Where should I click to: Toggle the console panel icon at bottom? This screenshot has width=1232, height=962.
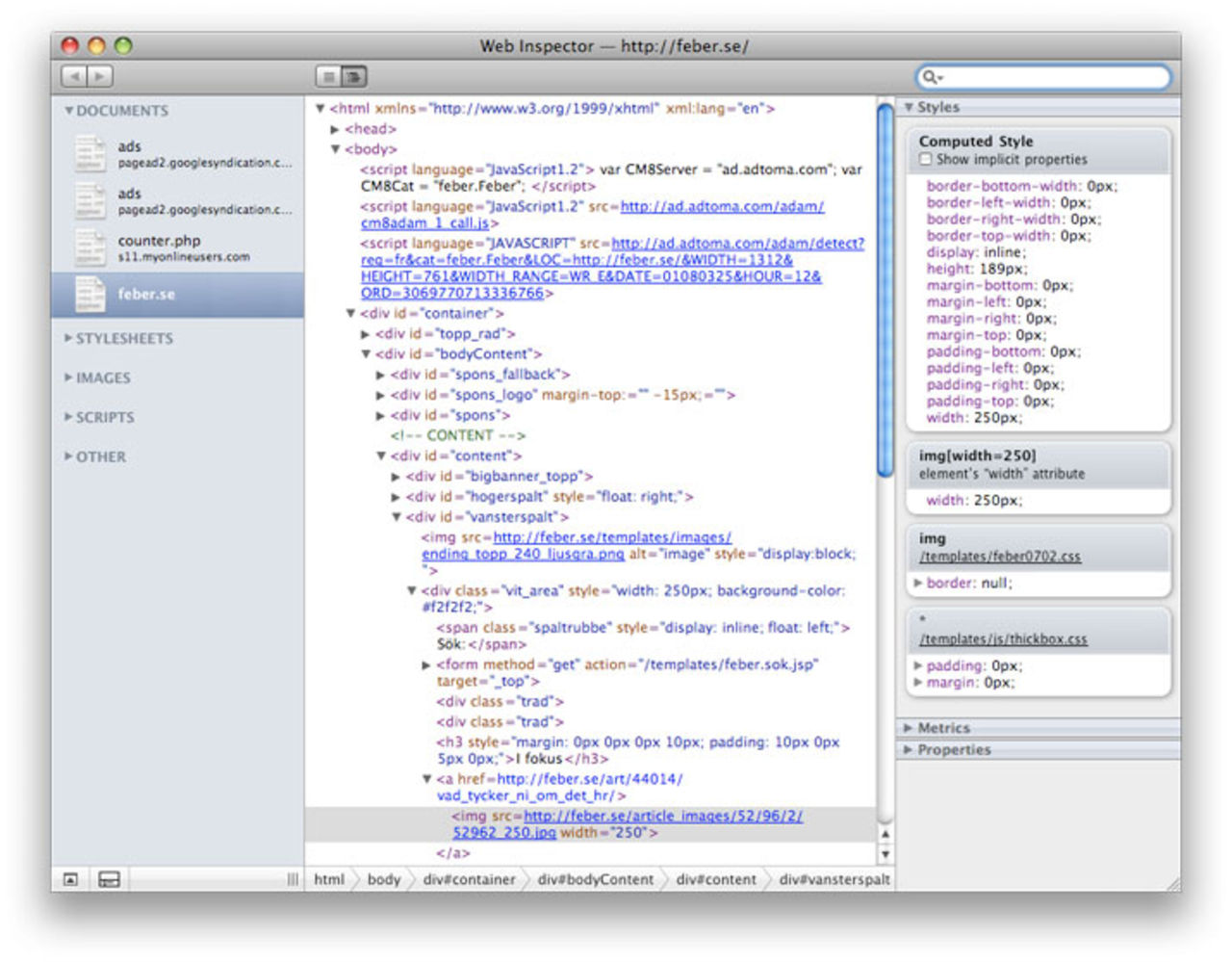109,879
